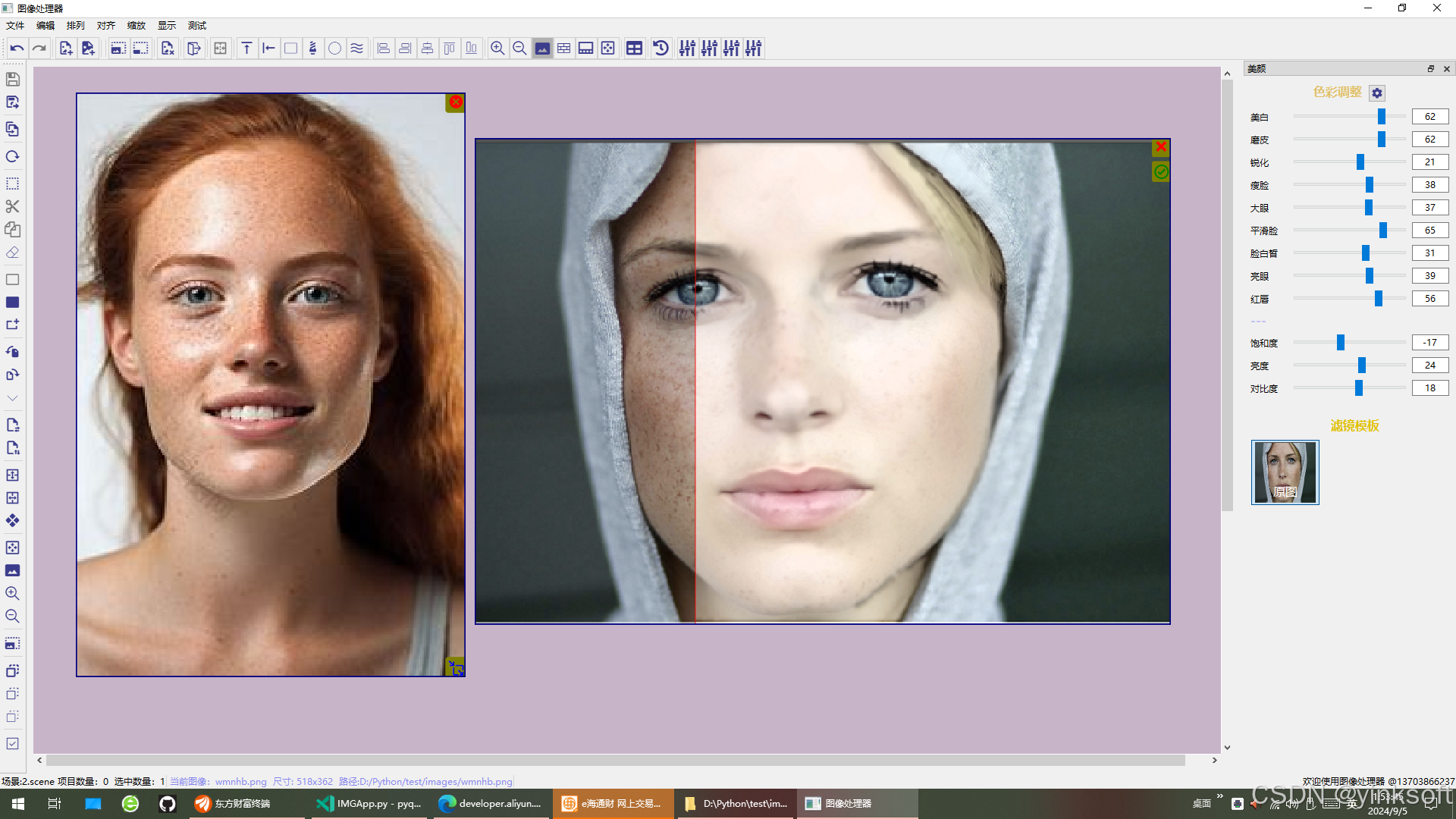The height and width of the screenshot is (819, 1456).
Task: Click the circle shape toolbar icon
Action: [334, 49]
